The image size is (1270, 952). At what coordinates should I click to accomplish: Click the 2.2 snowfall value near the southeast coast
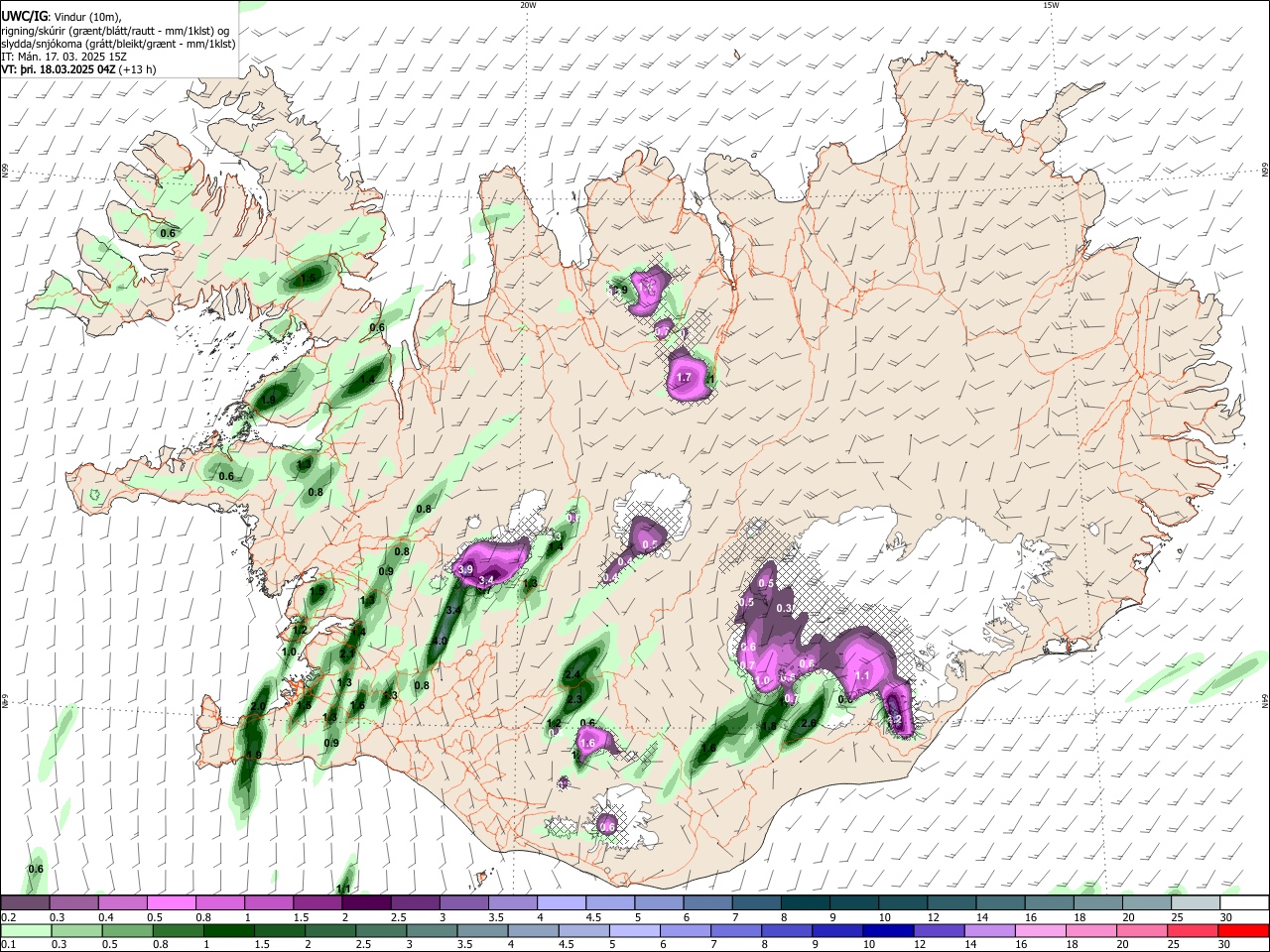[x=893, y=720]
